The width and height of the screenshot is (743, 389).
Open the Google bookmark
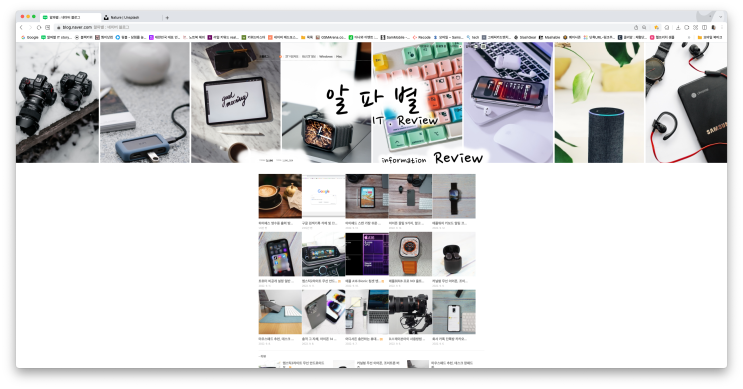[x=29, y=37]
